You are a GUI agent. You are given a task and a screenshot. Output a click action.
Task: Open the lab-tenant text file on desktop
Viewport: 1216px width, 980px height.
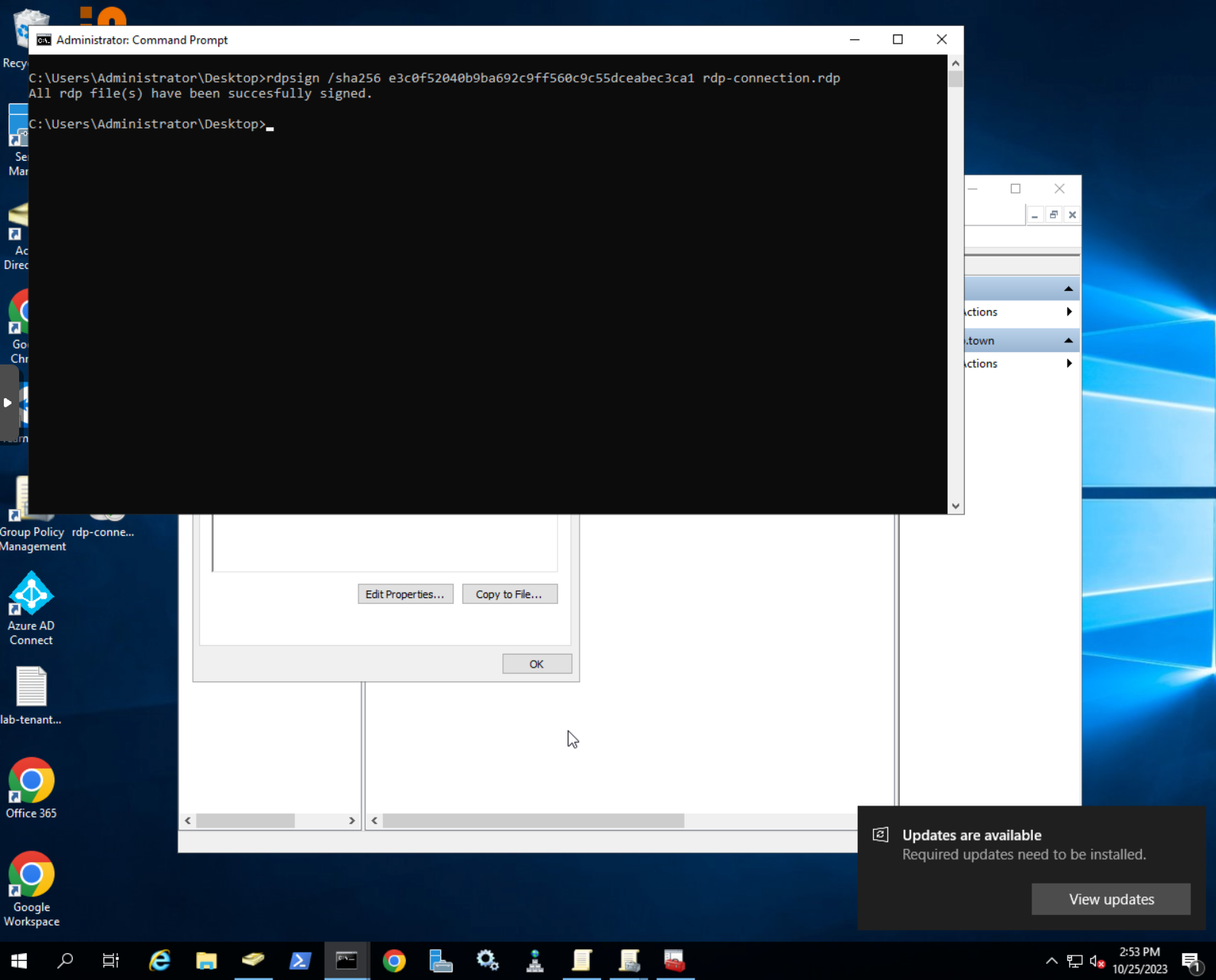tap(31, 695)
